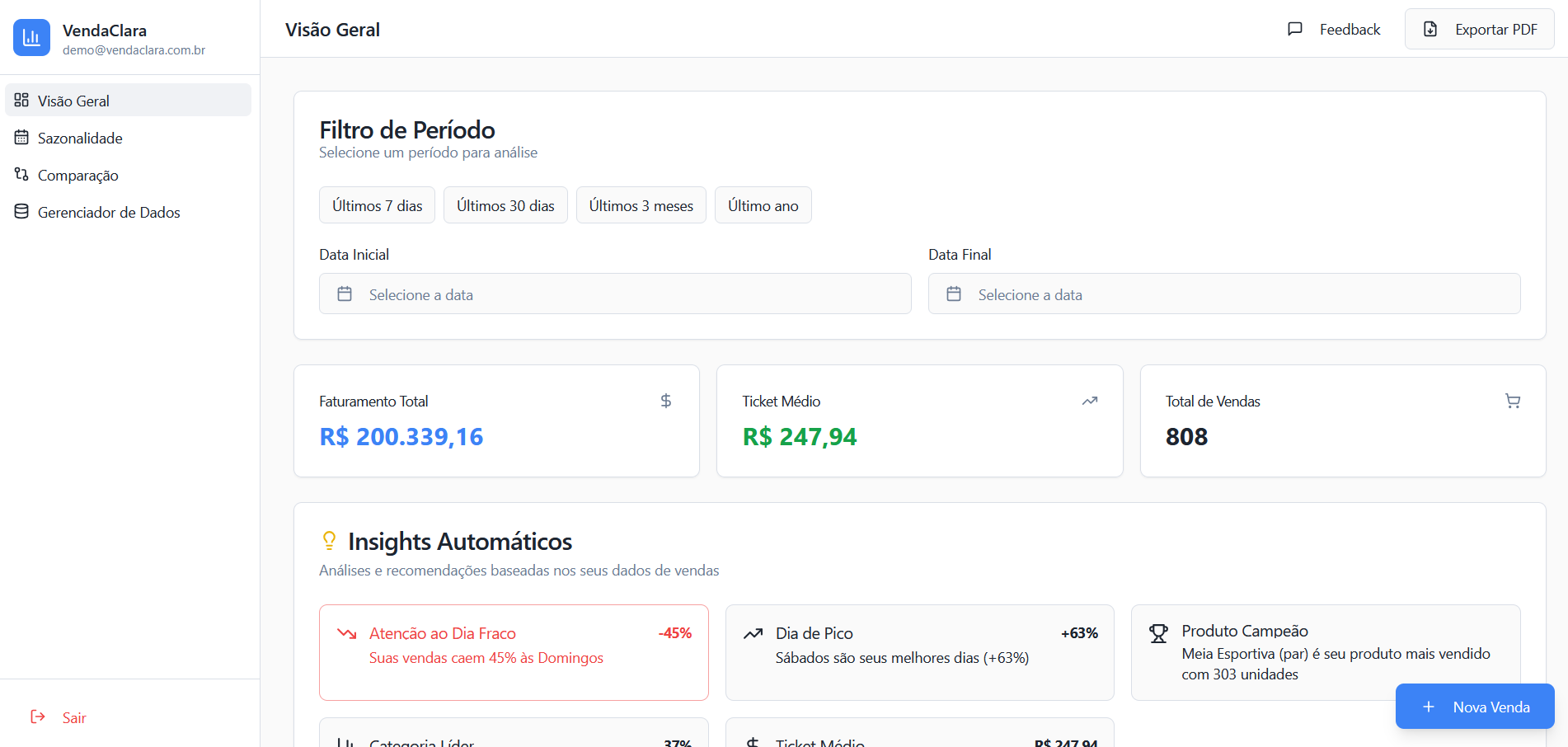Click the demo@vendaclara.com.br email text
The height and width of the screenshot is (747, 1568).
pos(134,50)
